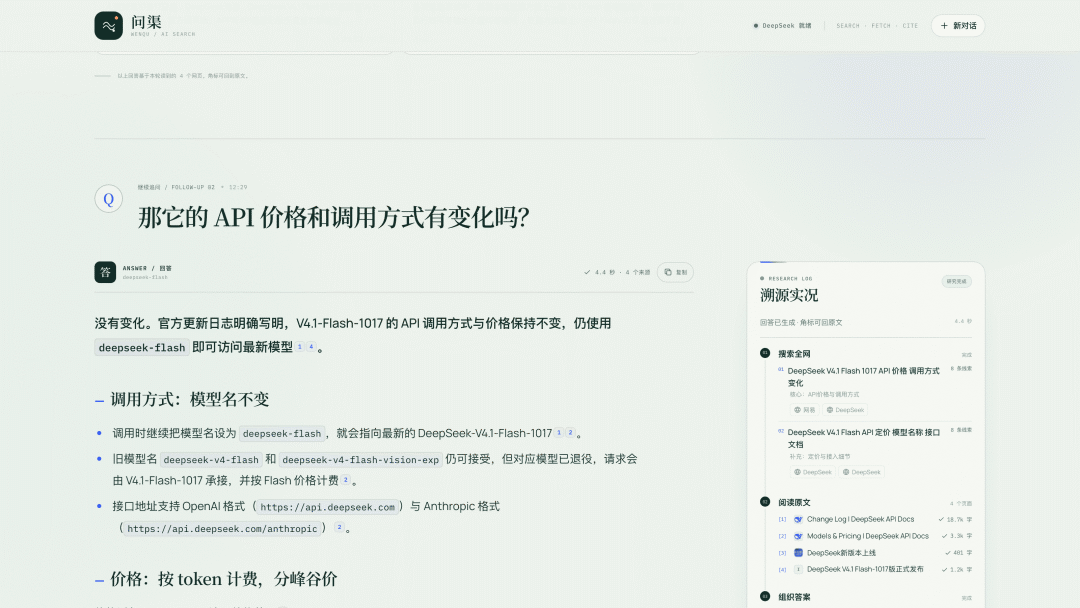The width and height of the screenshot is (1080, 608).
Task: Open citation 2 after Flash 价格计费
Action: 346,479
